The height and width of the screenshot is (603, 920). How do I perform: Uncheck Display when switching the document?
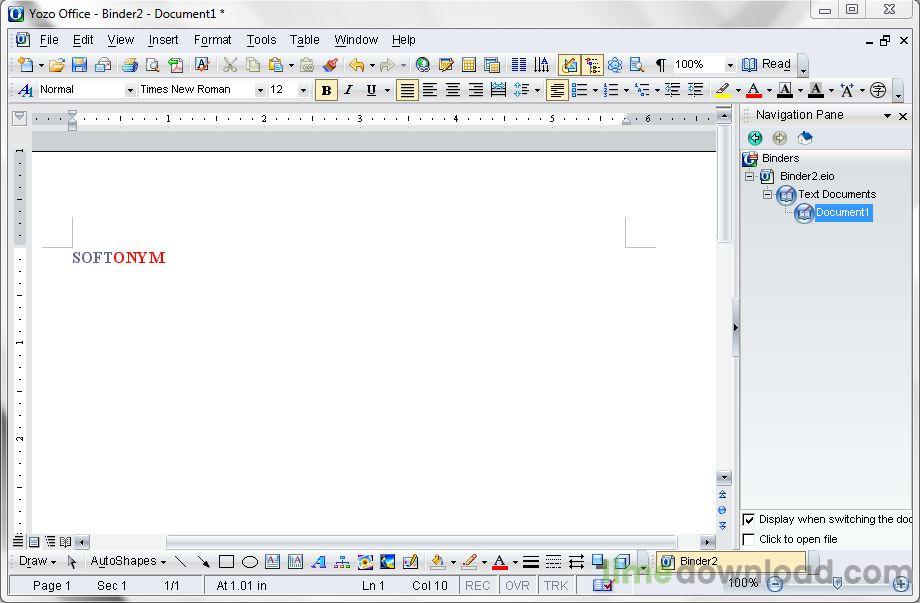748,520
